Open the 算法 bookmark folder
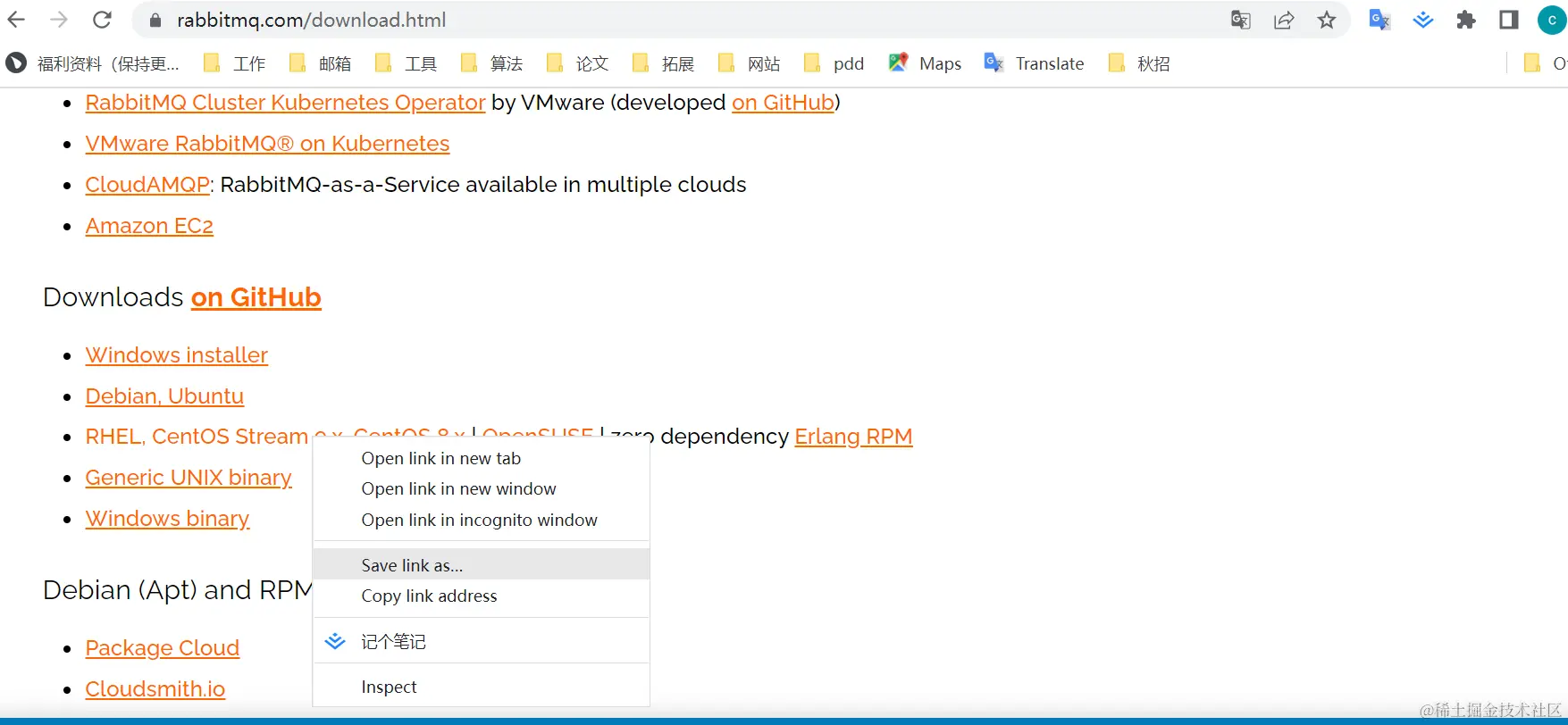 [x=491, y=63]
